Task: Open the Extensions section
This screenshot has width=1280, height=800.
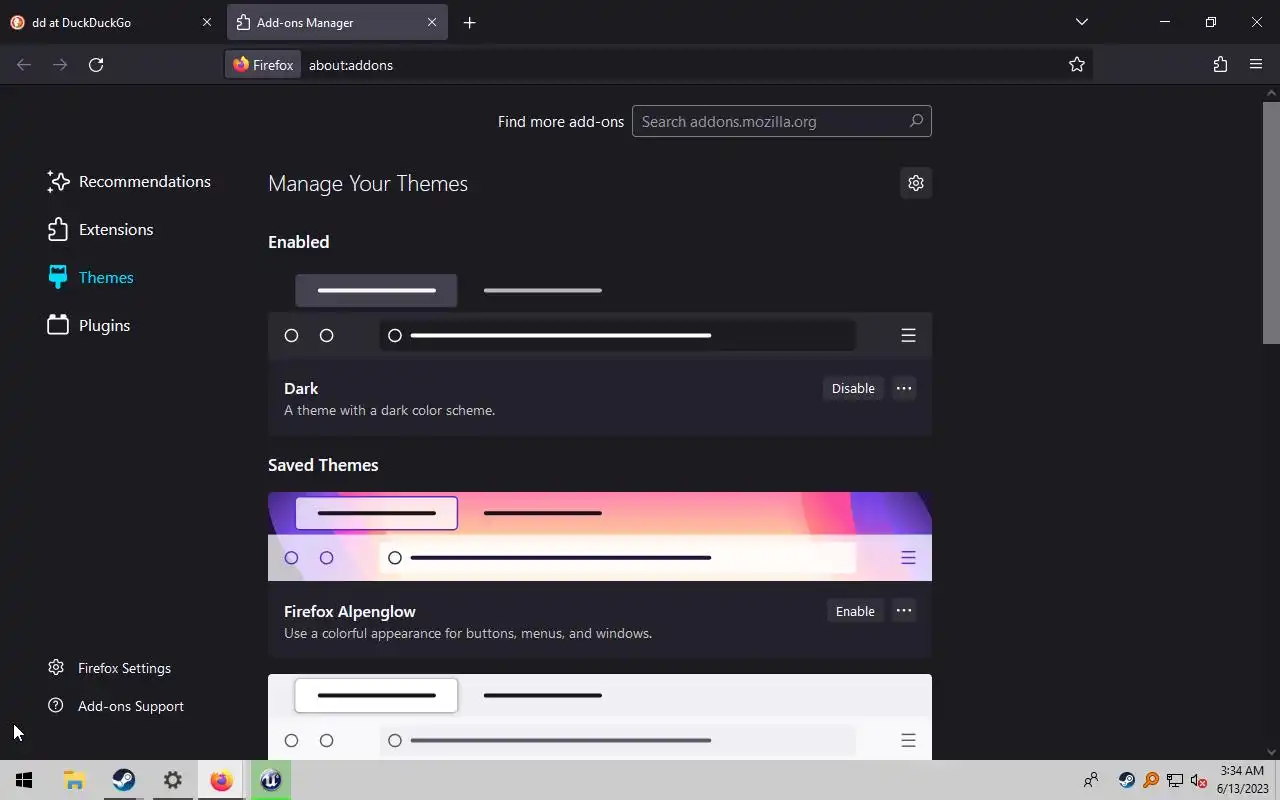Action: [x=100, y=229]
